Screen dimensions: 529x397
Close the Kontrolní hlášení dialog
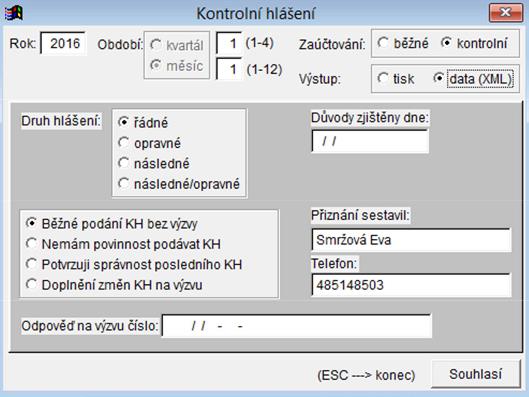coord(505,13)
